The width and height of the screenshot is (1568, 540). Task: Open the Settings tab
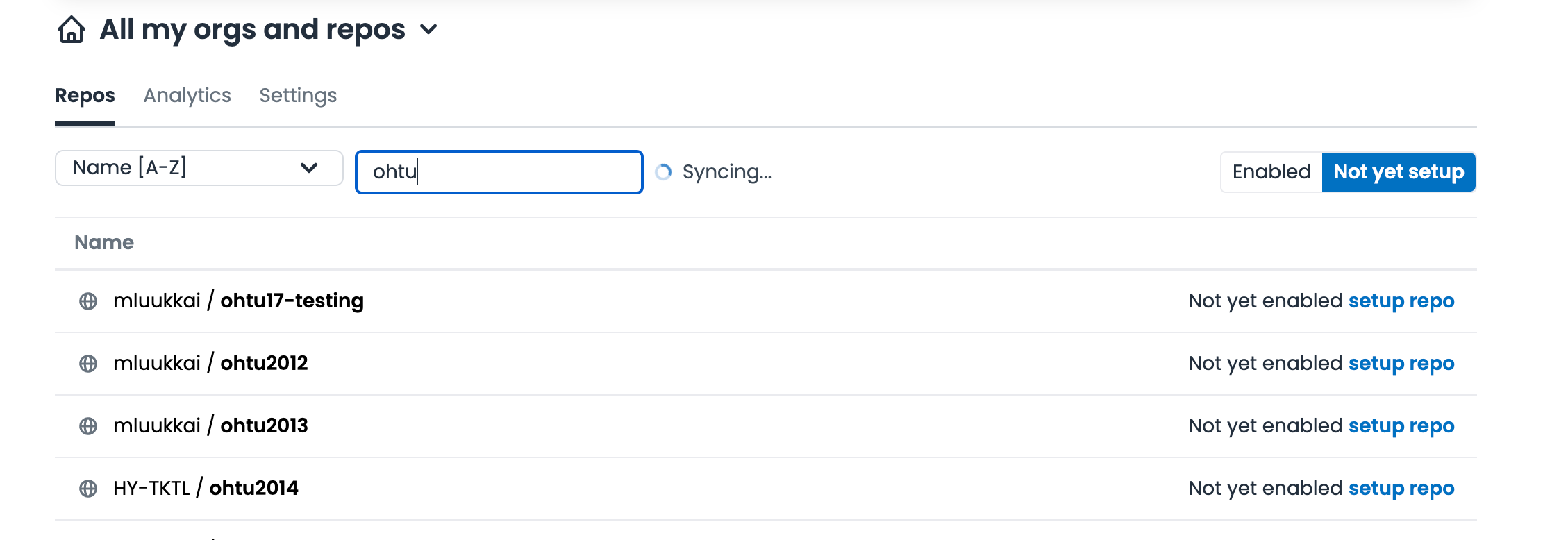click(x=298, y=95)
